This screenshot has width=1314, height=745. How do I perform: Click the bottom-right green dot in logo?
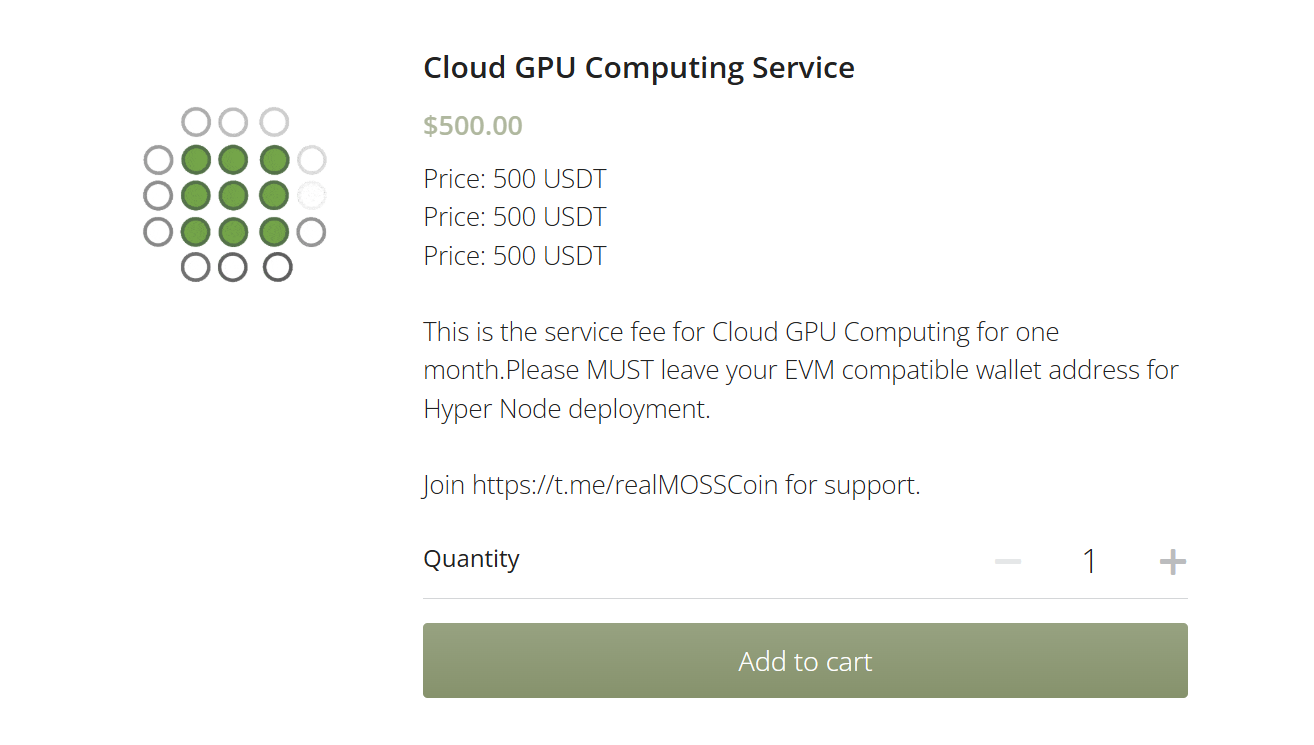pyautogui.click(x=274, y=232)
